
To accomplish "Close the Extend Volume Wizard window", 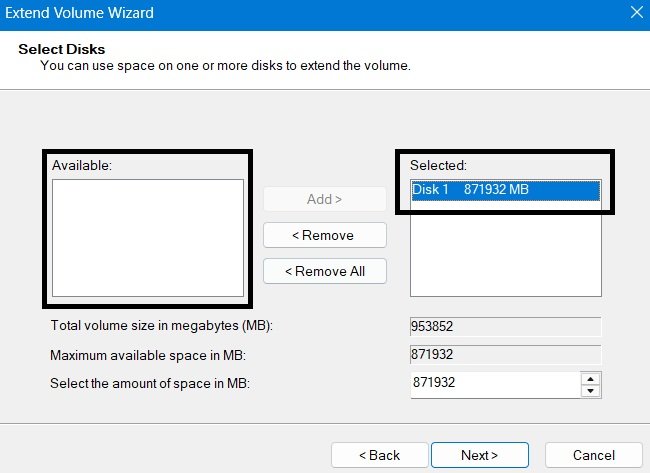I will point(636,12).
